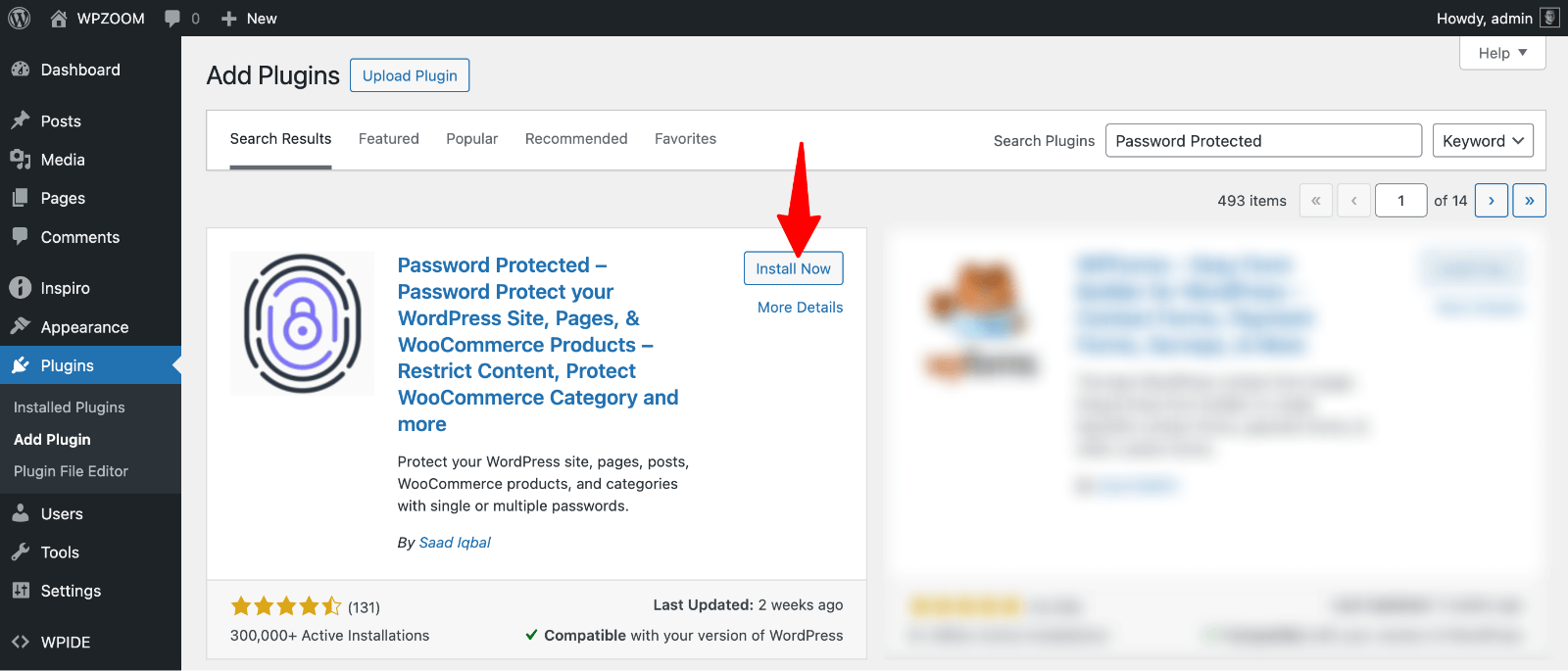The height and width of the screenshot is (671, 1568).
Task: Click the Settings sliders icon
Action: tap(21, 591)
